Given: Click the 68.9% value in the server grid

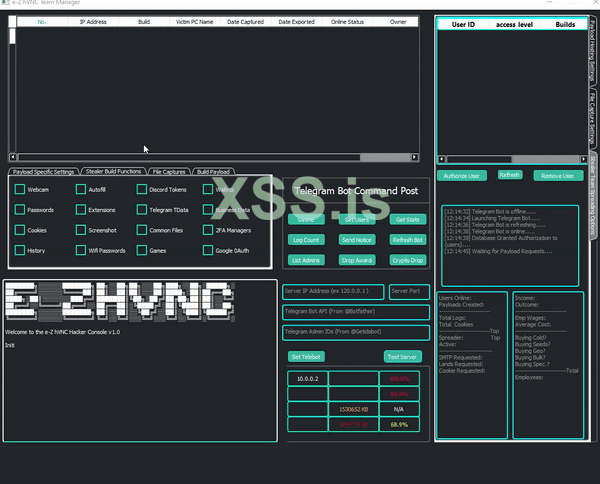Looking at the screenshot, I should [x=399, y=424].
